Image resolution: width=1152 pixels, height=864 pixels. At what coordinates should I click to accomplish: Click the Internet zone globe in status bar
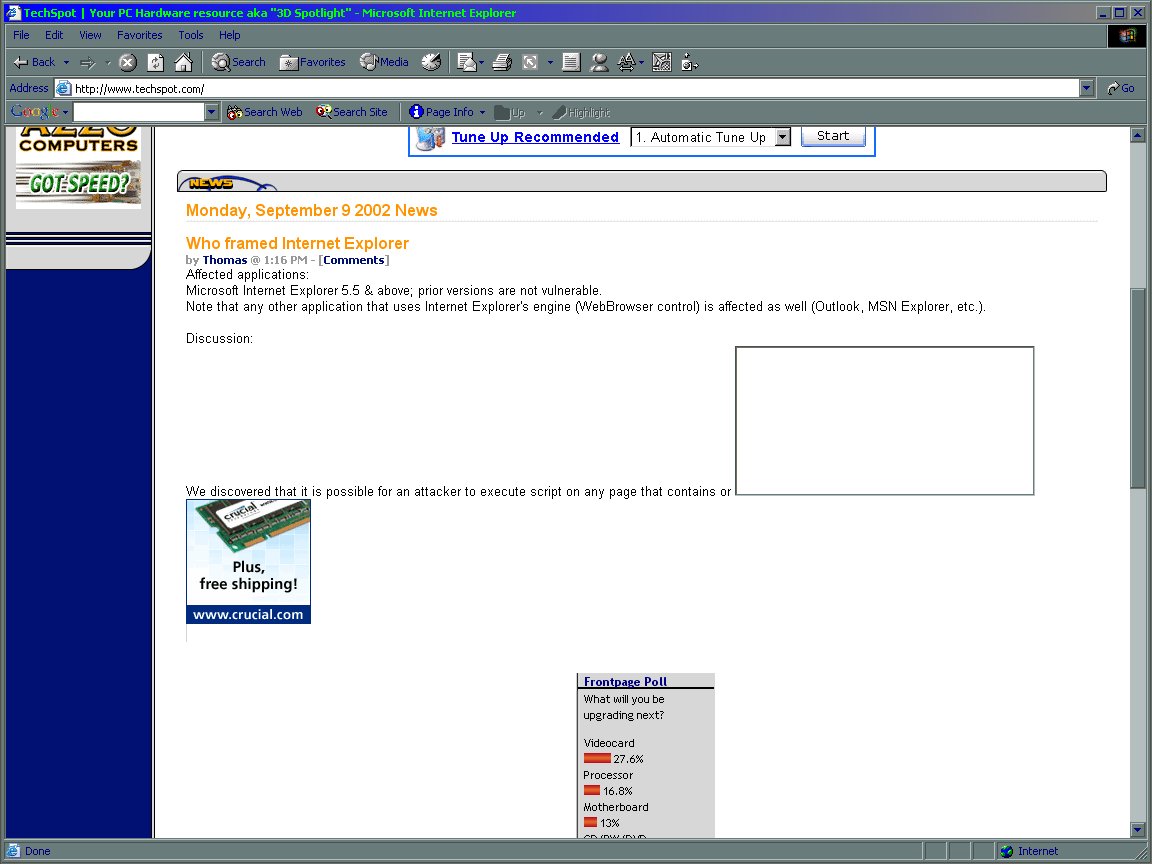pyautogui.click(x=1007, y=852)
